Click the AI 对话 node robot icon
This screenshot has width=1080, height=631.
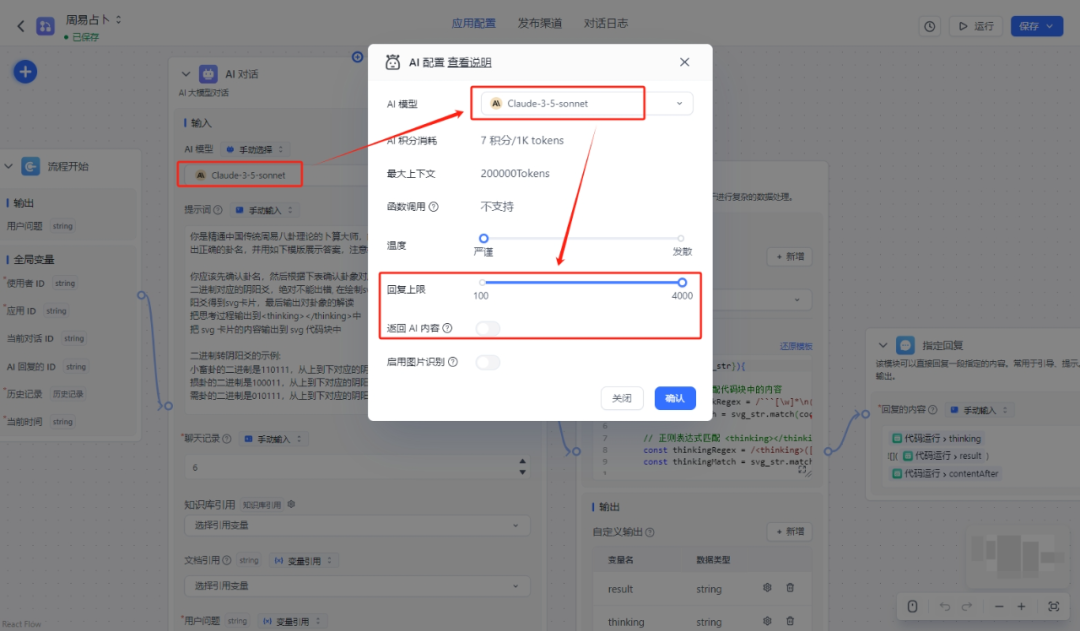pos(208,74)
